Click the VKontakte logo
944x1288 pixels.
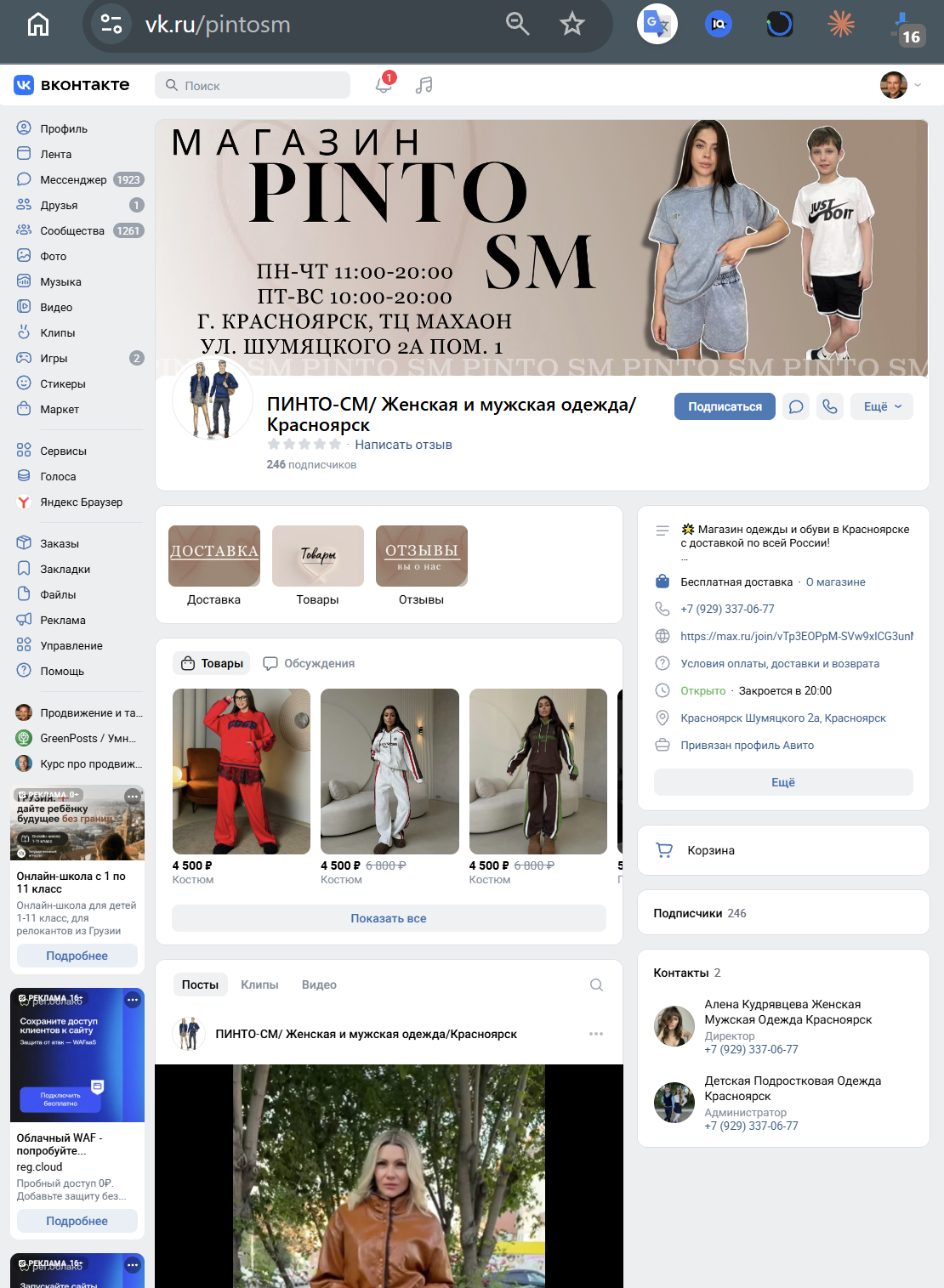point(71,85)
